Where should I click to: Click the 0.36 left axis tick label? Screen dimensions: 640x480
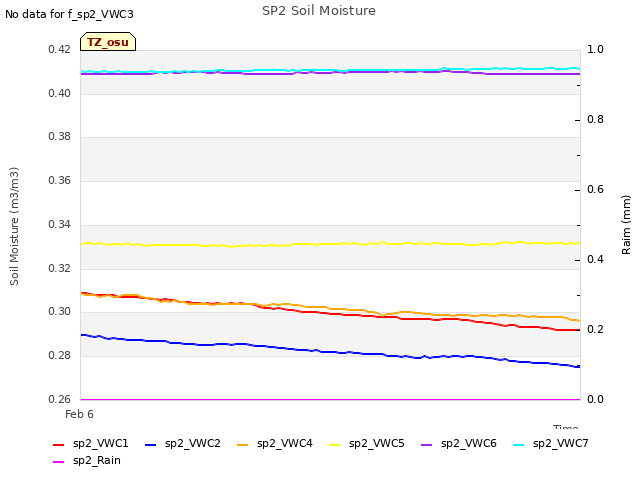tap(60, 180)
